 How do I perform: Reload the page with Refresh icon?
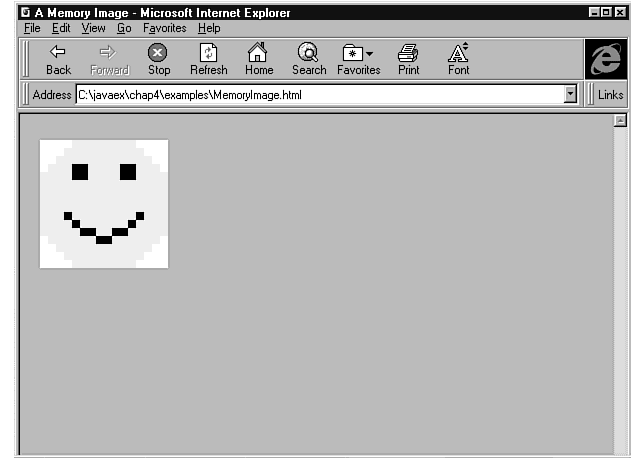pos(208,52)
